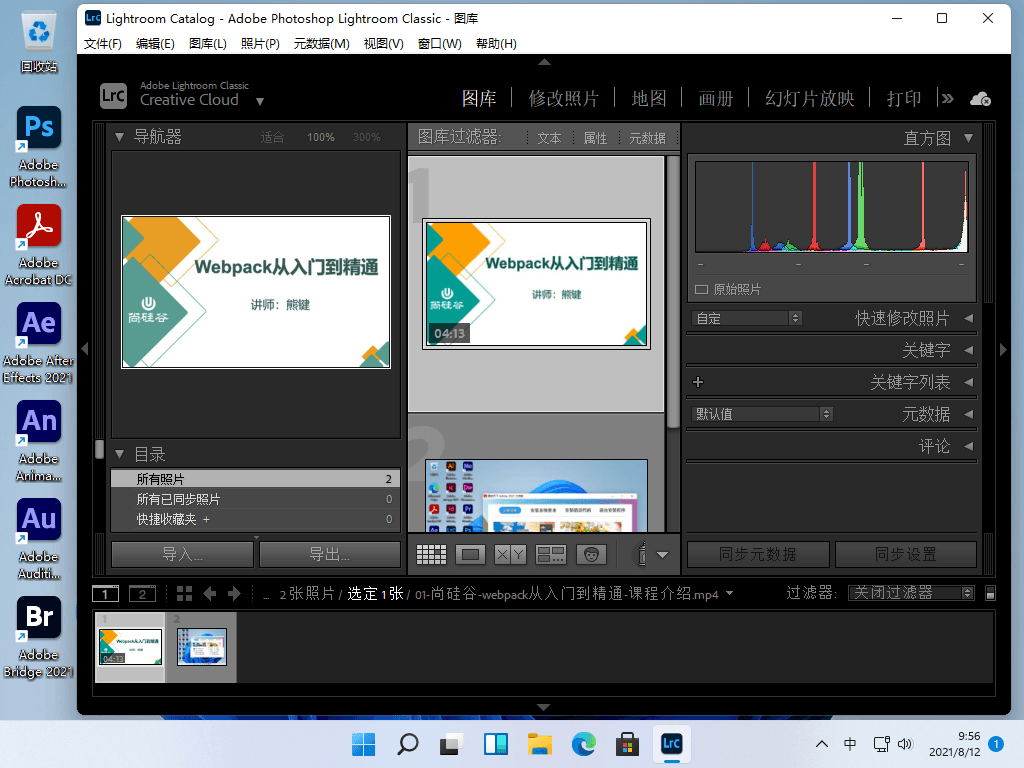Open Adobe Audition desktop shortcut
The height and width of the screenshot is (768, 1024).
pyautogui.click(x=39, y=539)
